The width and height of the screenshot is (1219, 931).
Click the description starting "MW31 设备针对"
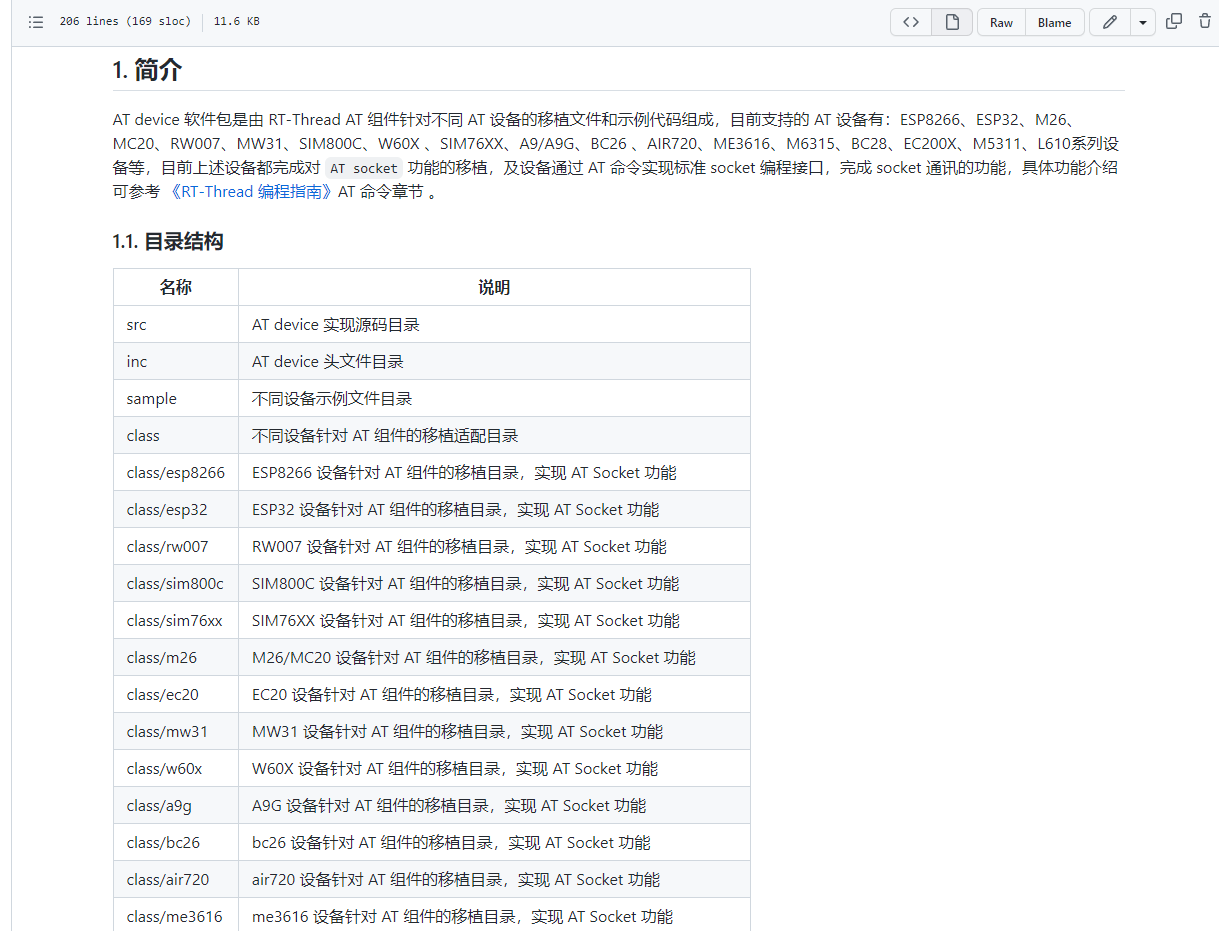(457, 731)
